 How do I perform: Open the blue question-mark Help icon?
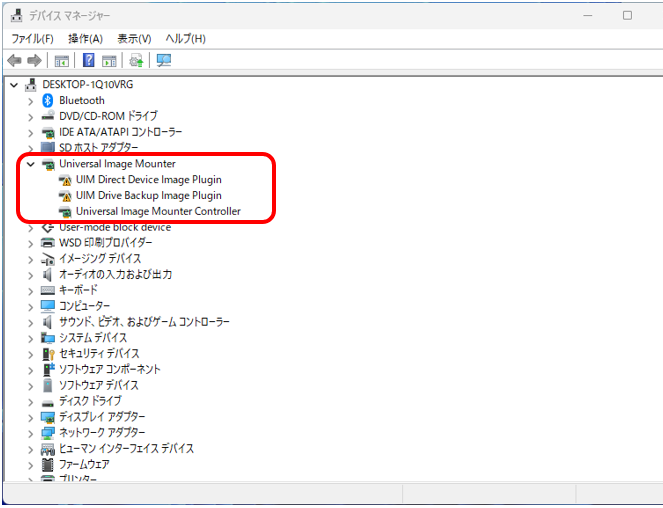[x=88, y=60]
